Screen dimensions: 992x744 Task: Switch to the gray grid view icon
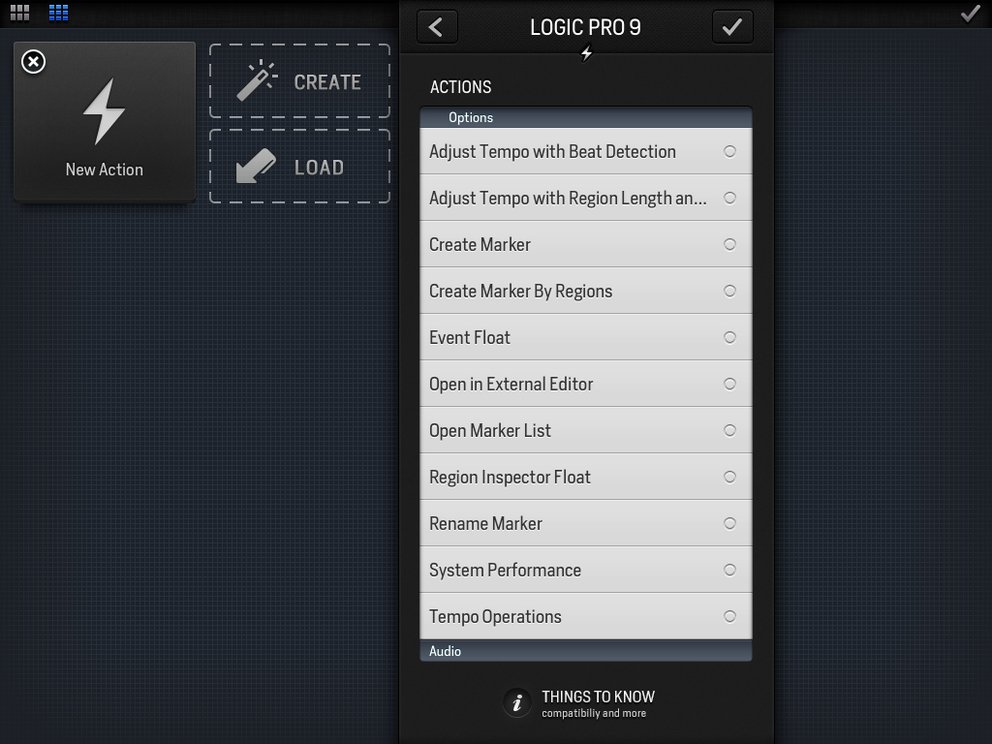[20, 13]
